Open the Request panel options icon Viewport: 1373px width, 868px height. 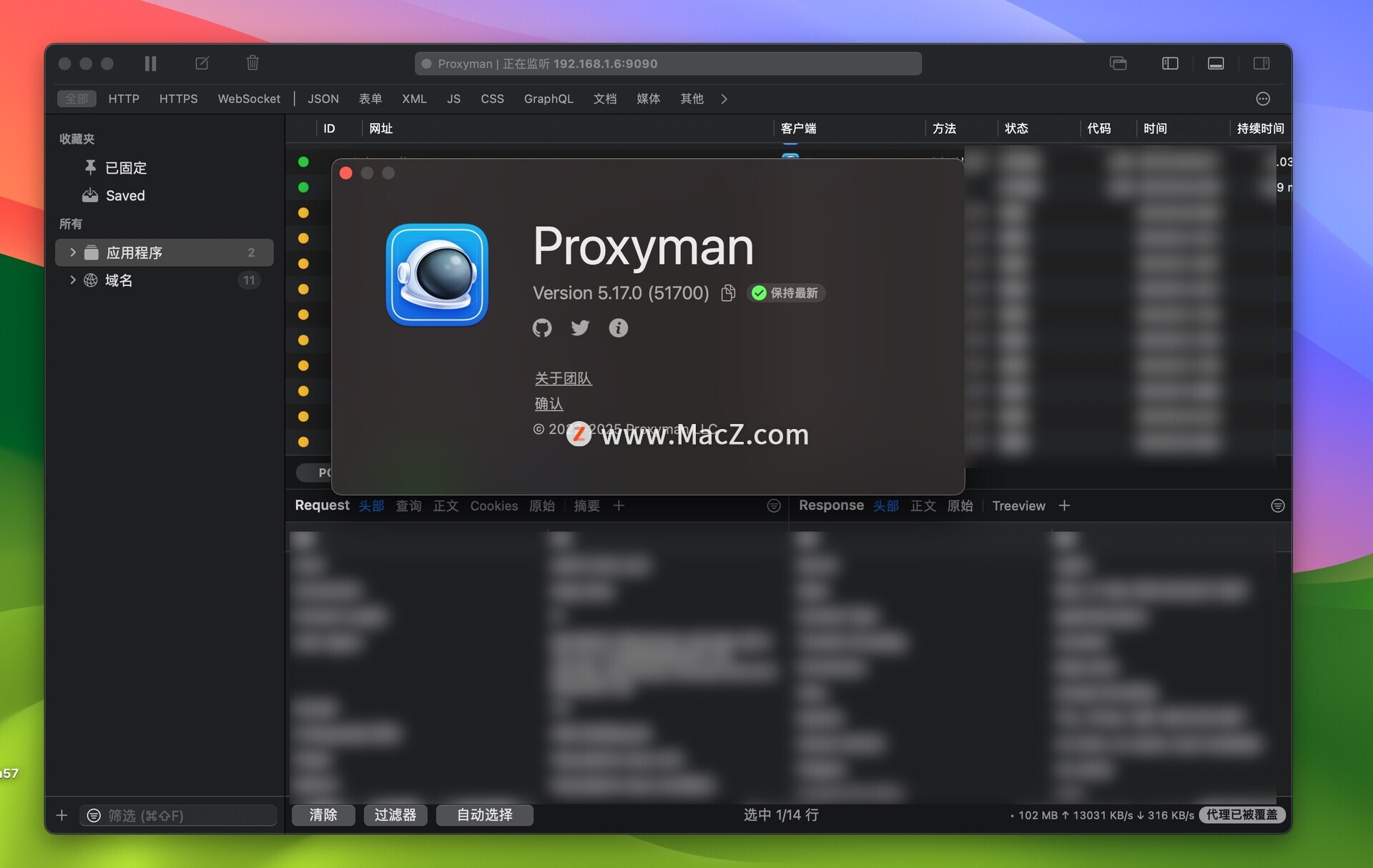tap(774, 506)
